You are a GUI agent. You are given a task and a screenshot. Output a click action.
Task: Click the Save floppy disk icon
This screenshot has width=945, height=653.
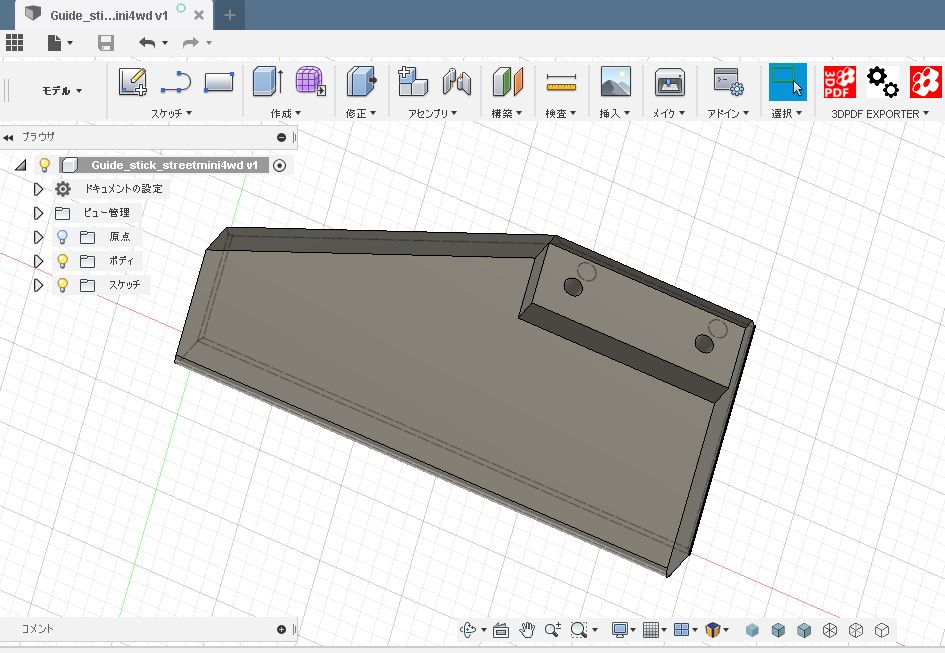106,43
